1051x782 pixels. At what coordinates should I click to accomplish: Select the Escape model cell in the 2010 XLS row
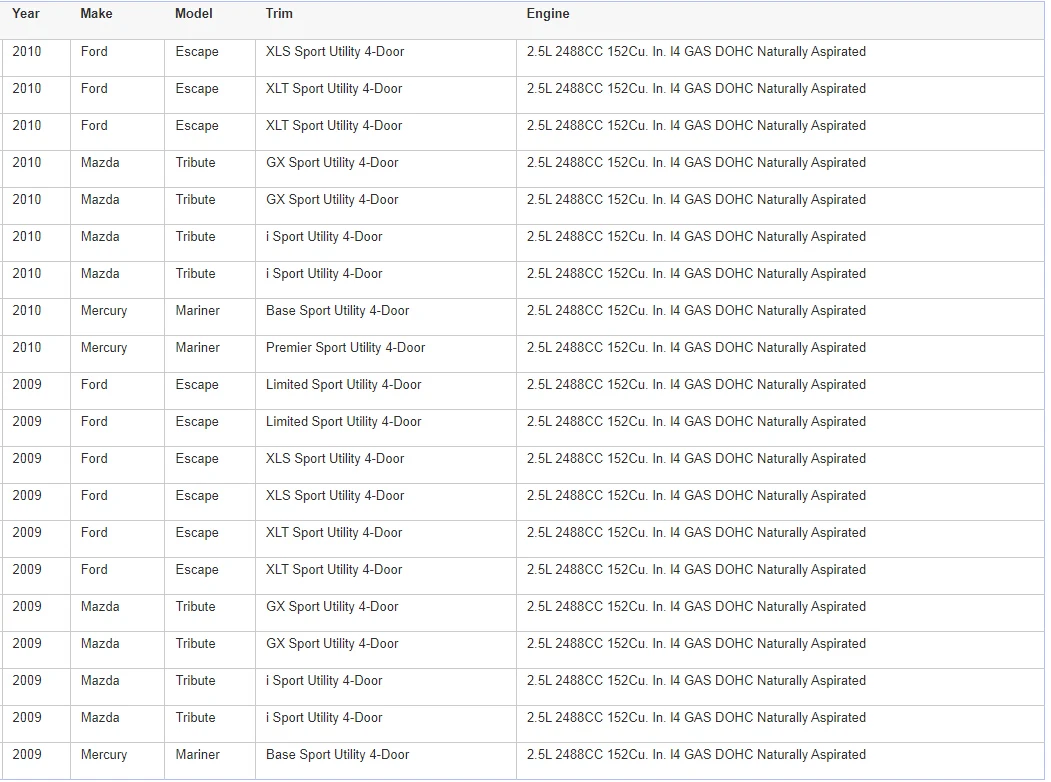(x=210, y=58)
